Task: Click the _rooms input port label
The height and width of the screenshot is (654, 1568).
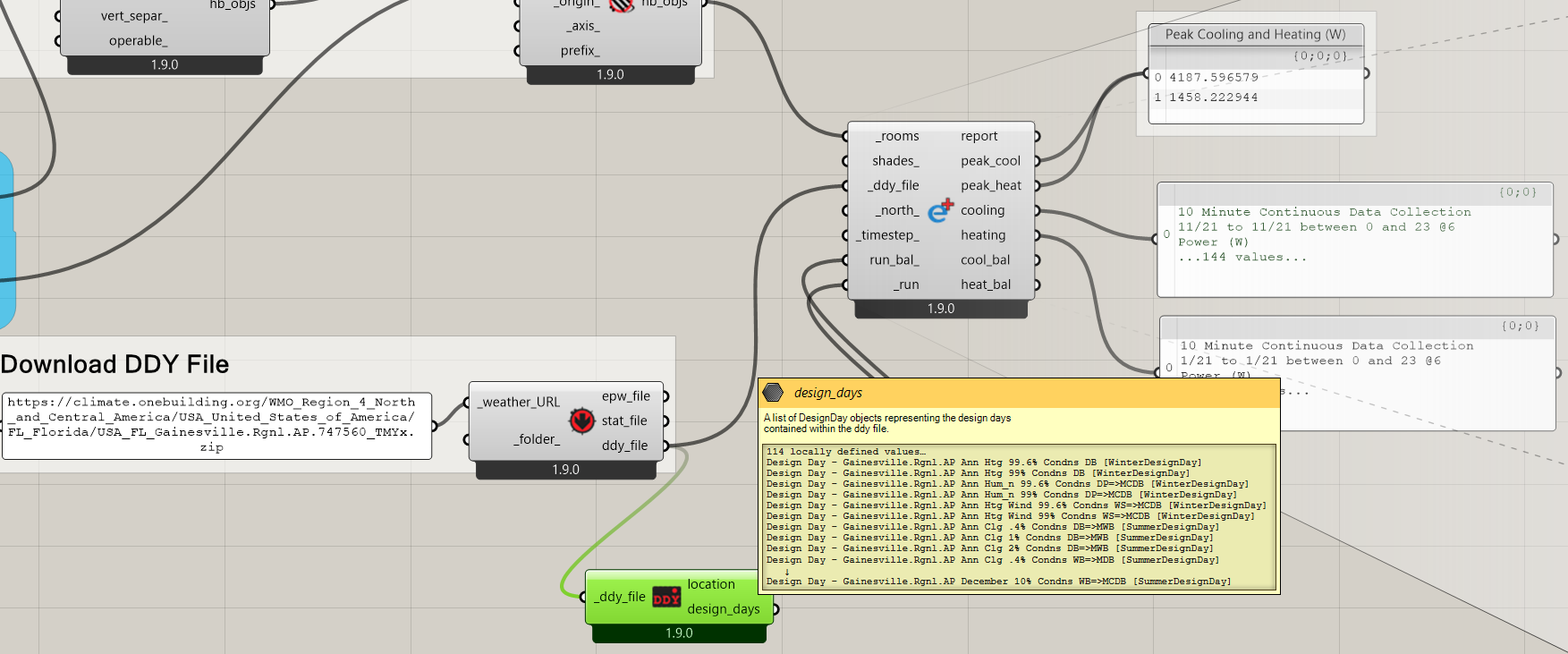Action: coord(897,136)
